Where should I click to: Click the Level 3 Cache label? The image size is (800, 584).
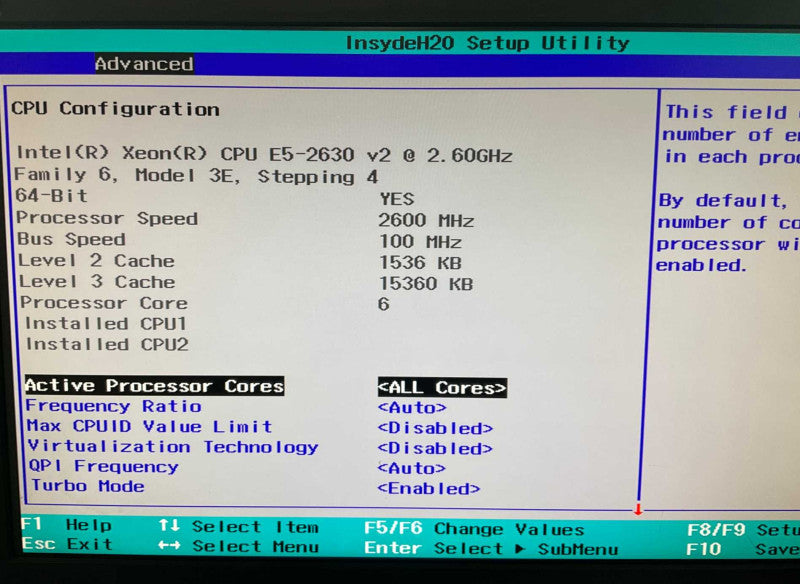point(97,282)
